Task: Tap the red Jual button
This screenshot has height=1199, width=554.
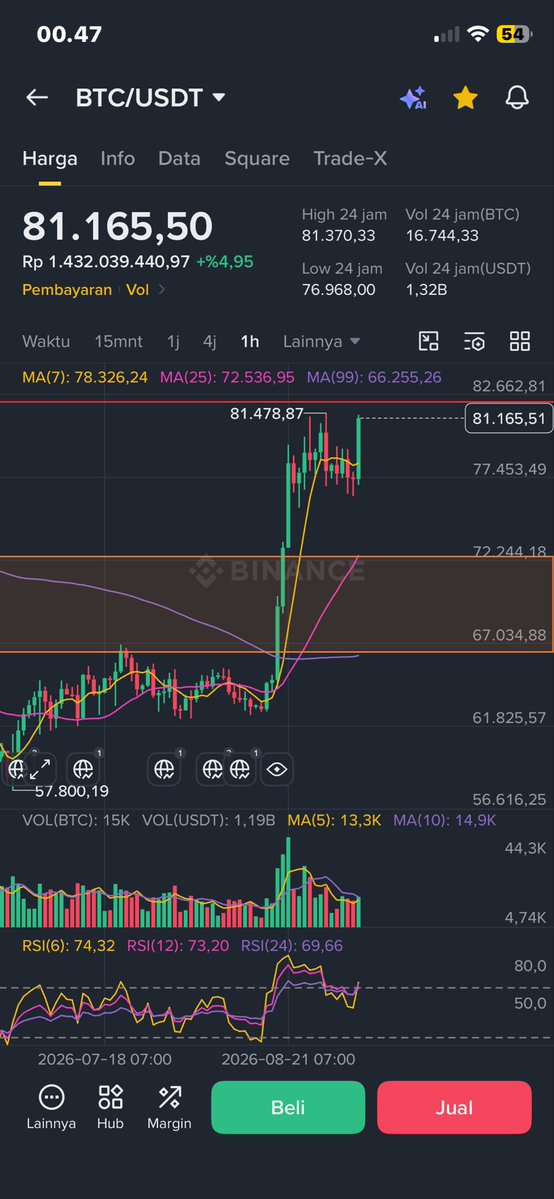Action: (x=454, y=1107)
